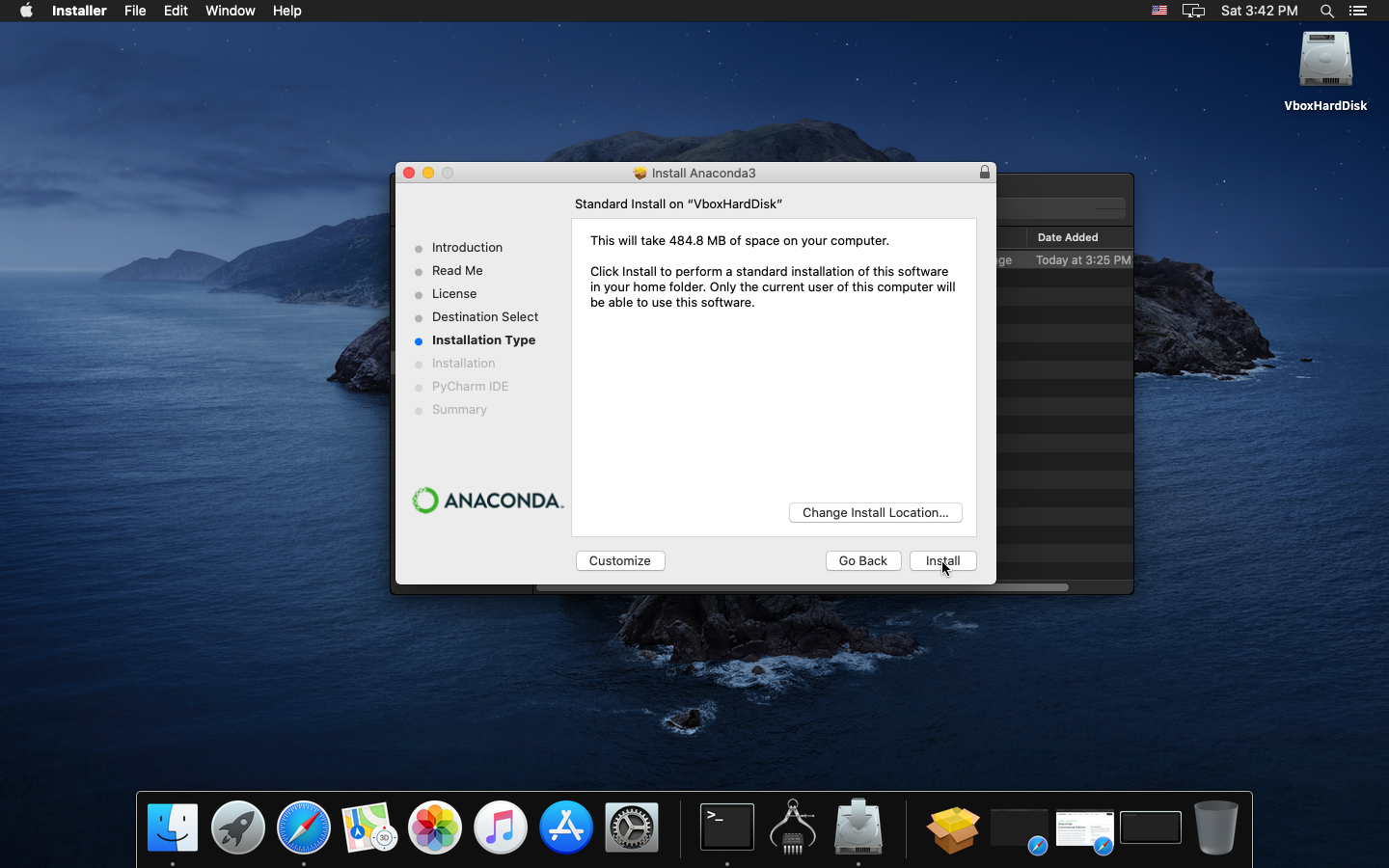
Task: Select the Destination Select step
Action: (x=485, y=316)
